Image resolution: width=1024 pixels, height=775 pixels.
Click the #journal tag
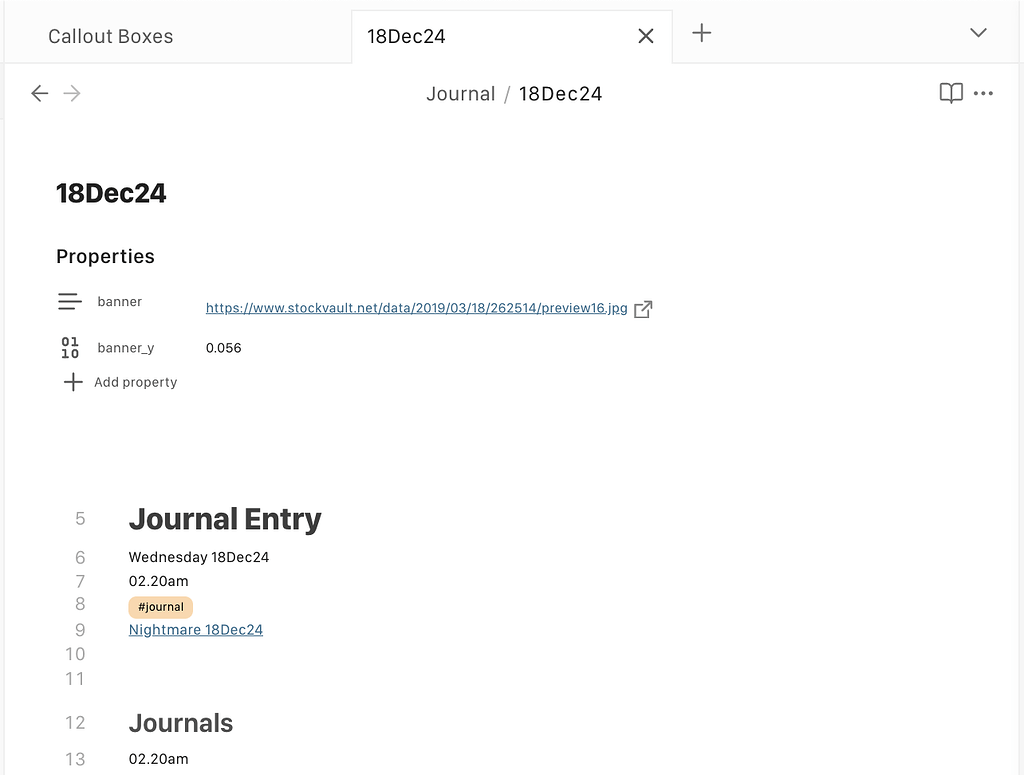point(160,607)
